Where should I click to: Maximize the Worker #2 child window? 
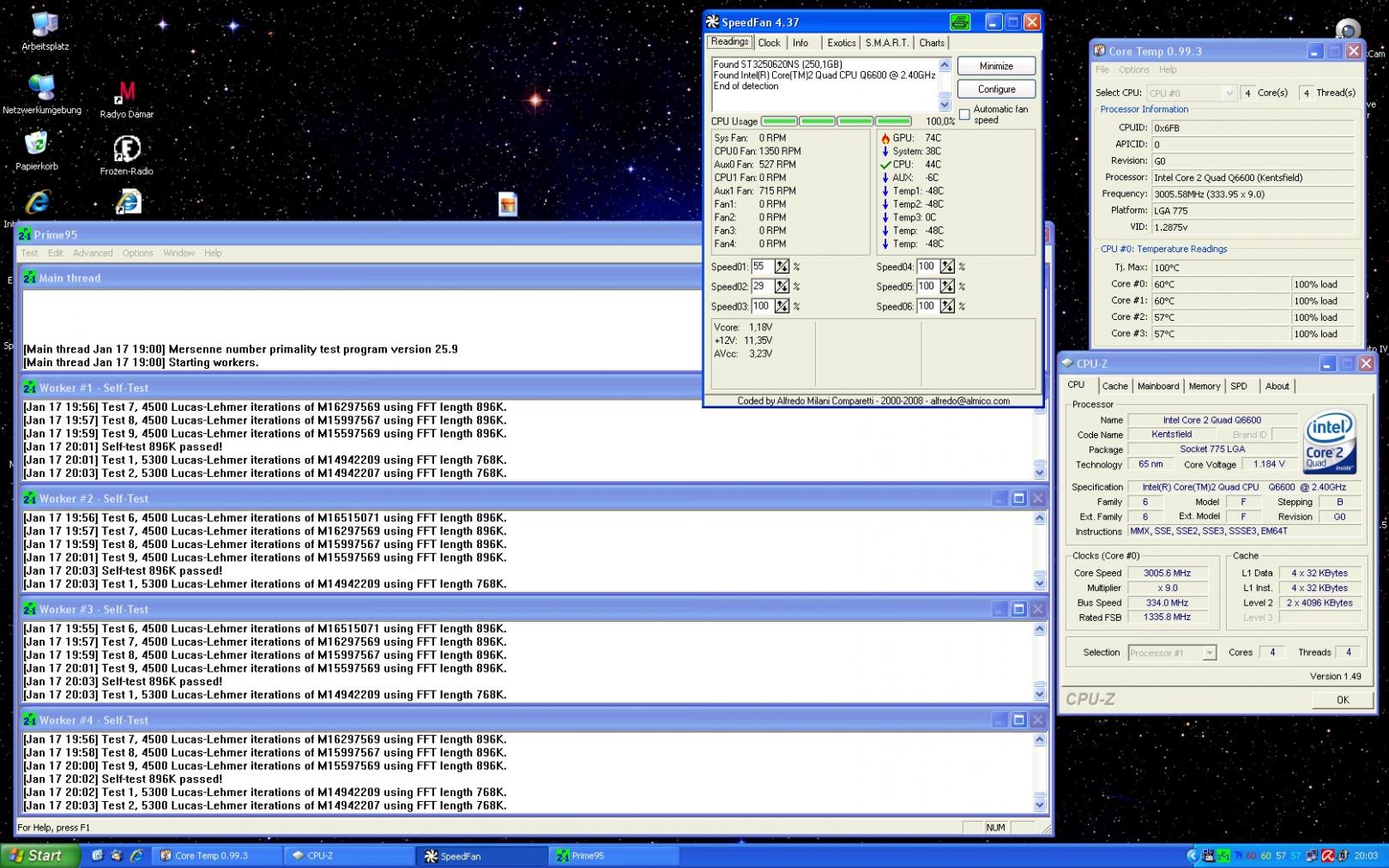[x=1018, y=498]
